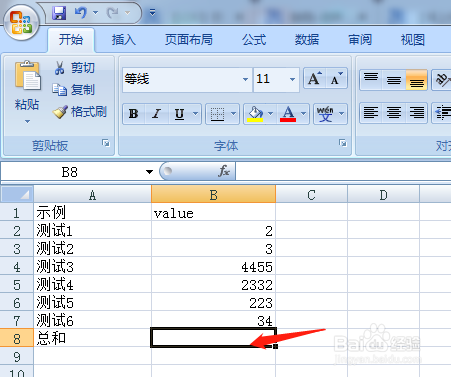Viewport: 451px width, 377px height.
Task: Toggle underline formatting
Action: (x=180, y=114)
